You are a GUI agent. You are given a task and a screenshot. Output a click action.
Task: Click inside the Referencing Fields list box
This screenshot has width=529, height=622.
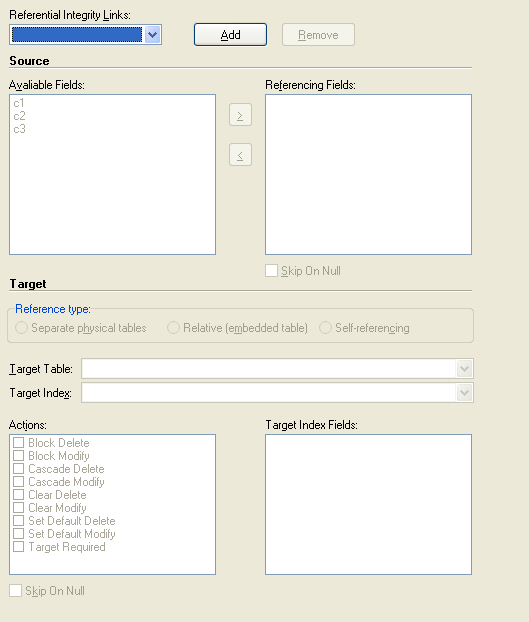[x=368, y=175]
